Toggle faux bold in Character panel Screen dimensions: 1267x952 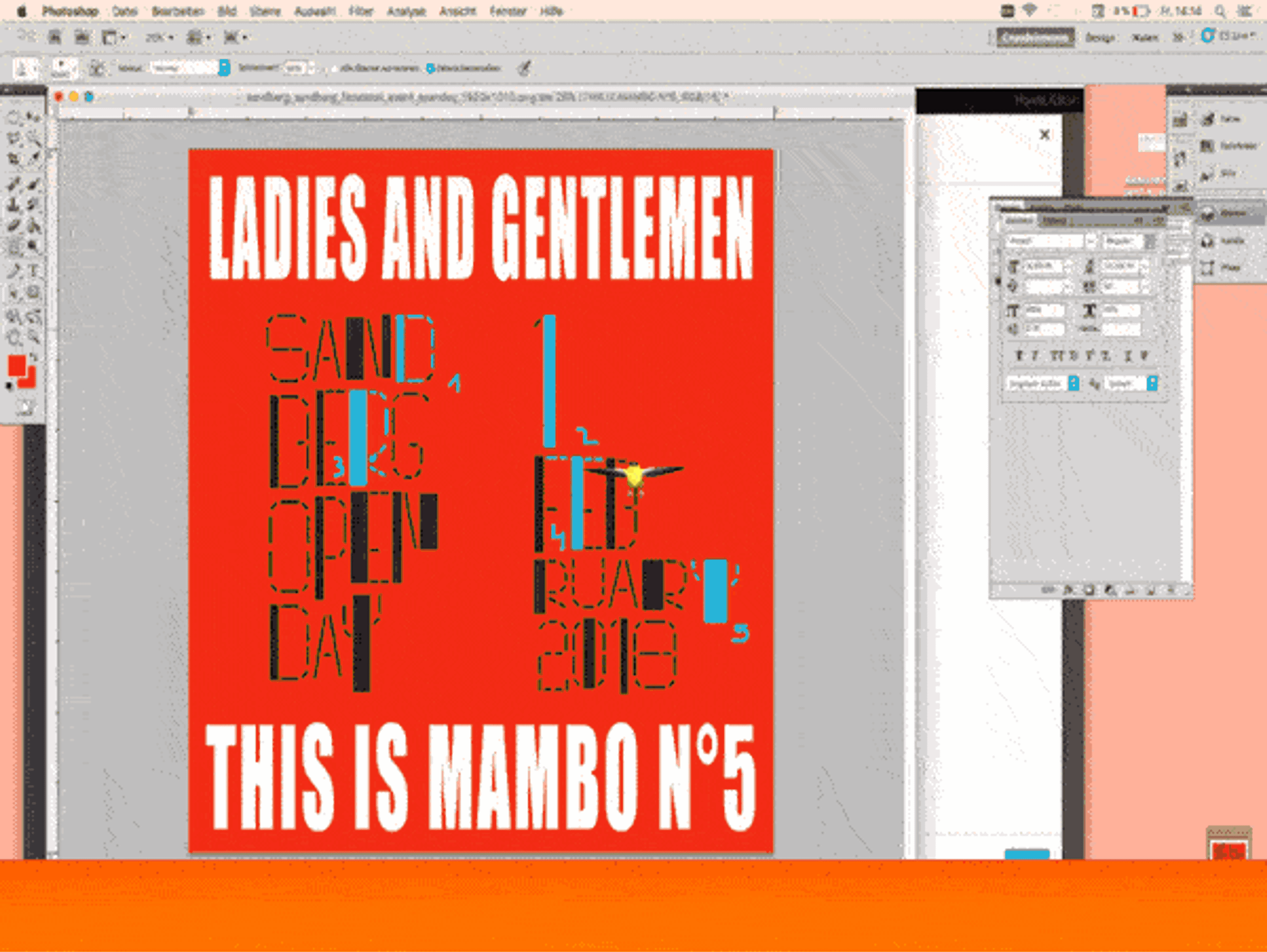pos(1020,356)
